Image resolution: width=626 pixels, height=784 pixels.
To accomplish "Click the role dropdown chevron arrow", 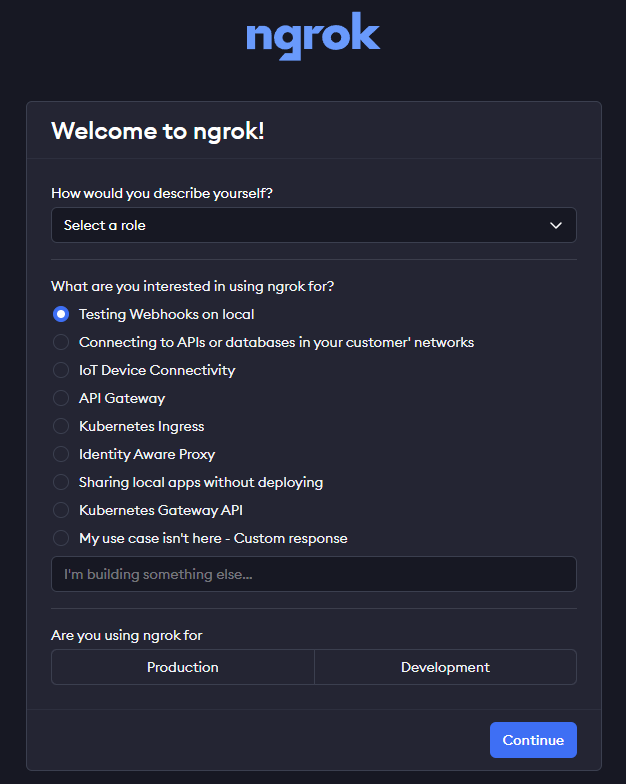I will (556, 225).
